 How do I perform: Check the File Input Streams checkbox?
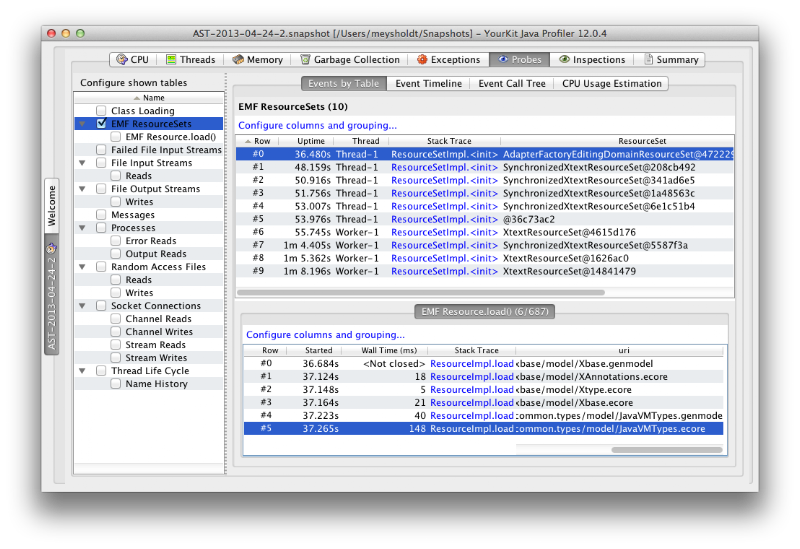(101, 163)
